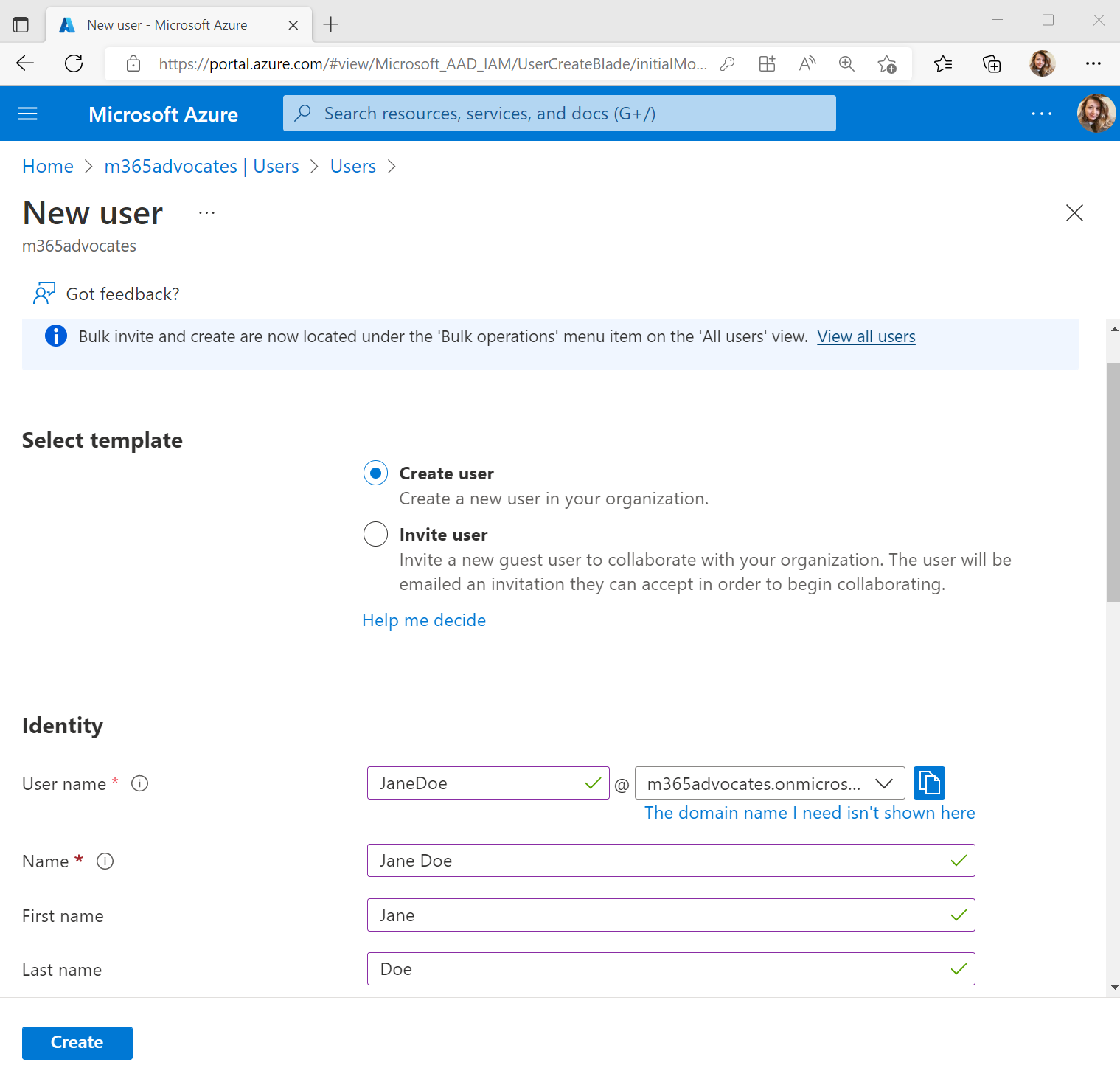Image resolution: width=1120 pixels, height=1082 pixels.
Task: Open the Collections icon
Action: coord(992,64)
